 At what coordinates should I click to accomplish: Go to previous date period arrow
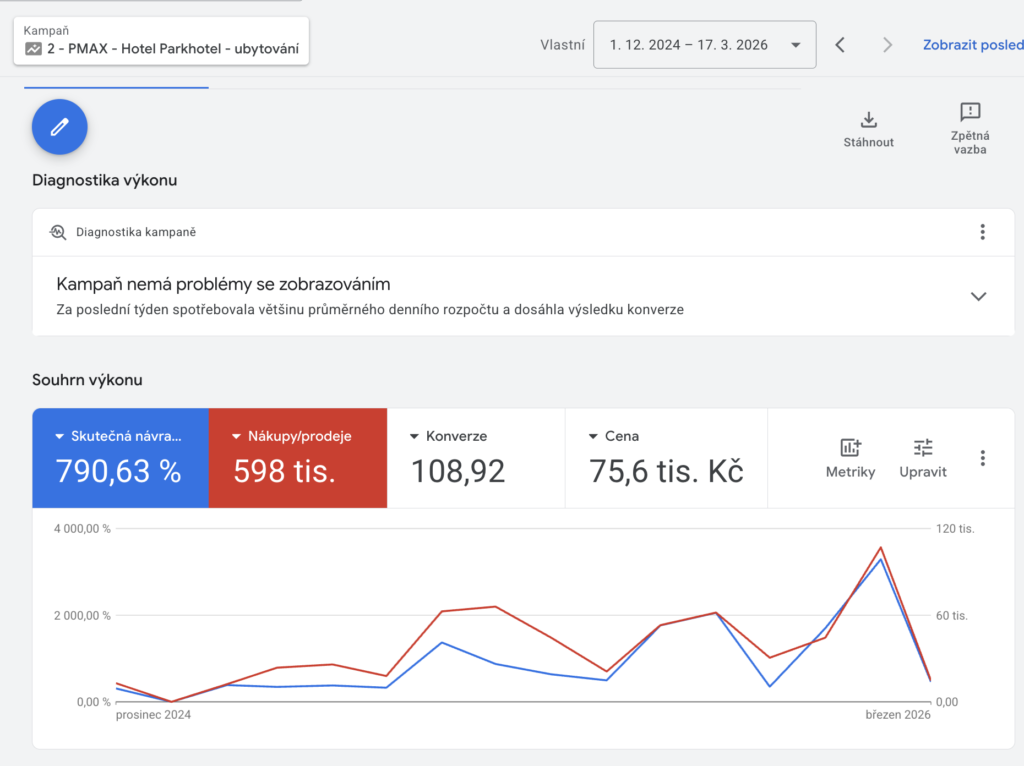click(x=840, y=45)
